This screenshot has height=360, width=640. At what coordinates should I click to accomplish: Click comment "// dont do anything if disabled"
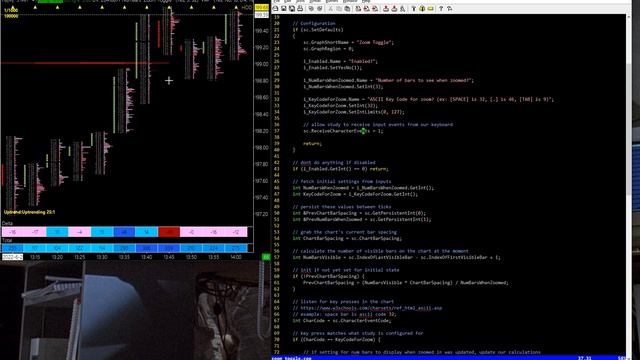coord(334,162)
